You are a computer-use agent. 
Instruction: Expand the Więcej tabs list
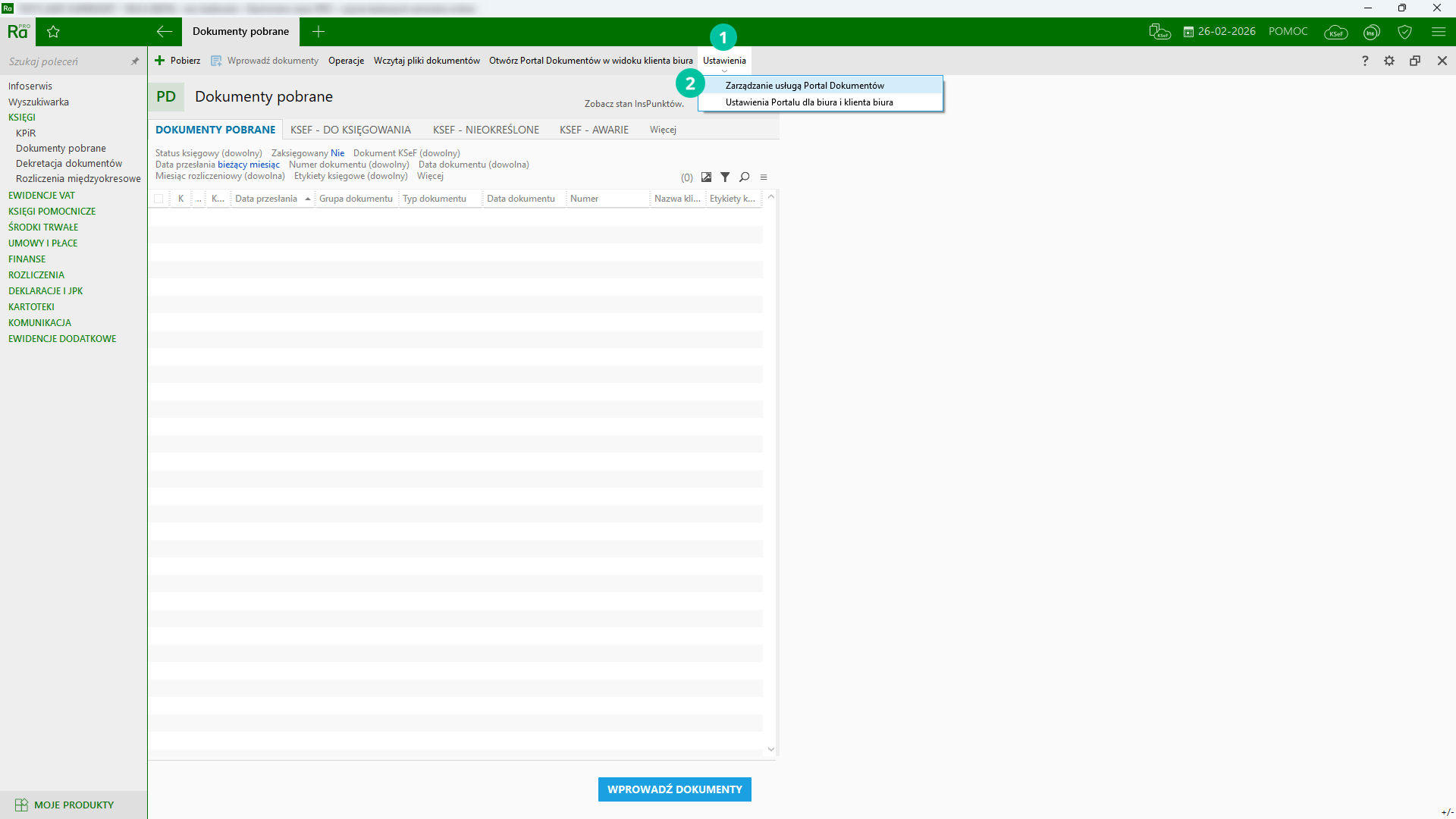pos(662,130)
